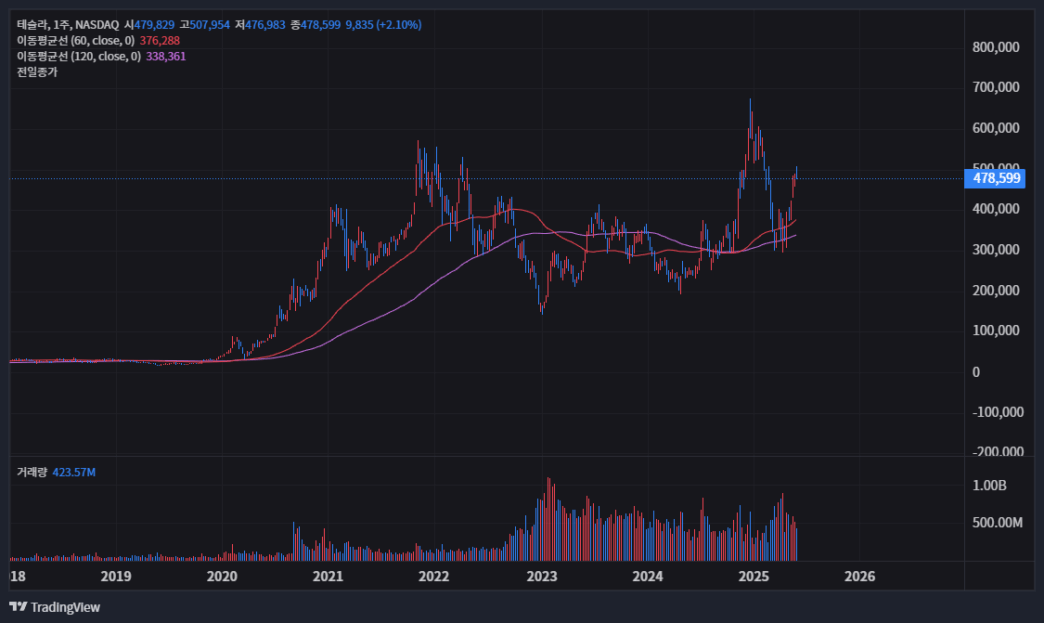This screenshot has height=623, width=1044.
Task: Click the 2024 time axis label
Action: pyautogui.click(x=648, y=576)
